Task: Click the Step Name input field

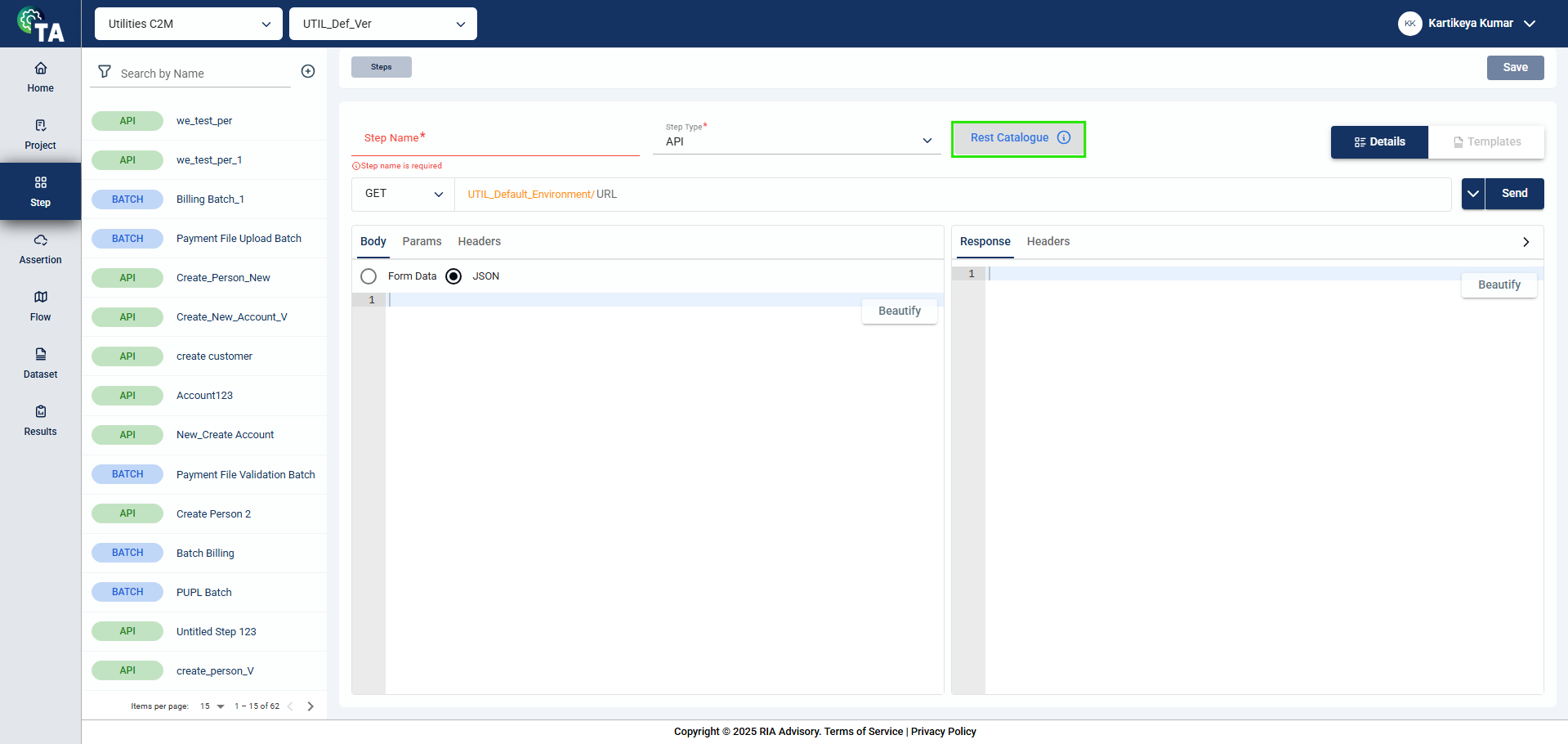Action: [x=495, y=138]
